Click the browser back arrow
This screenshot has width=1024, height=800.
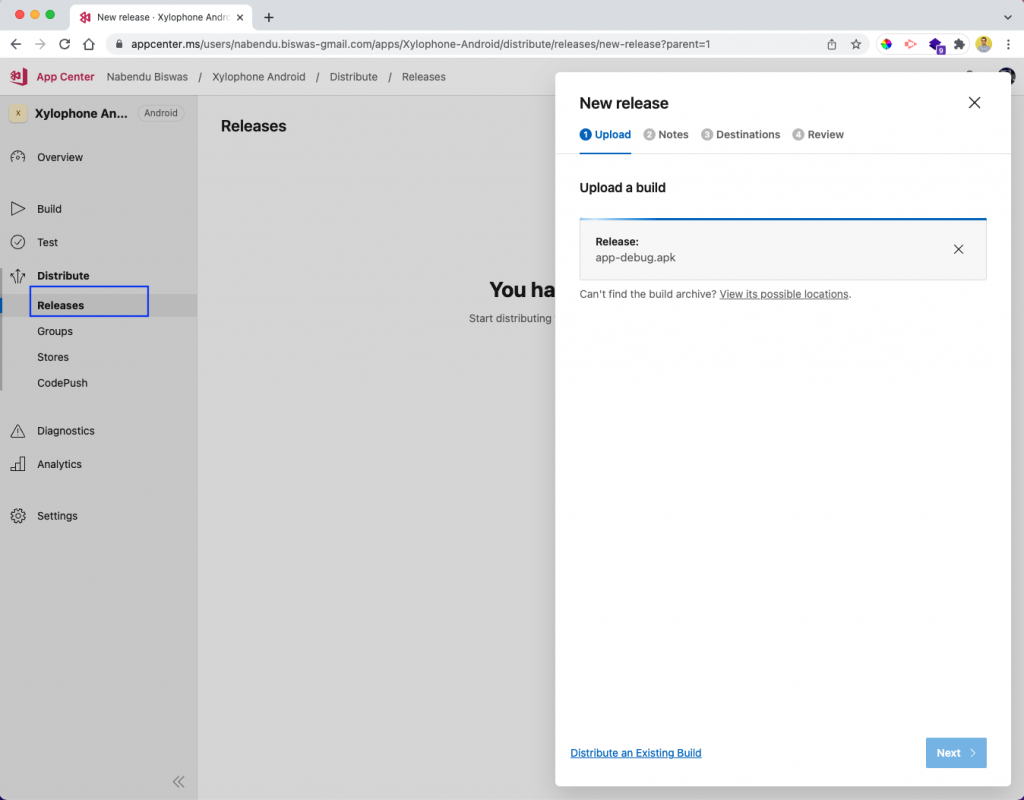point(16,44)
